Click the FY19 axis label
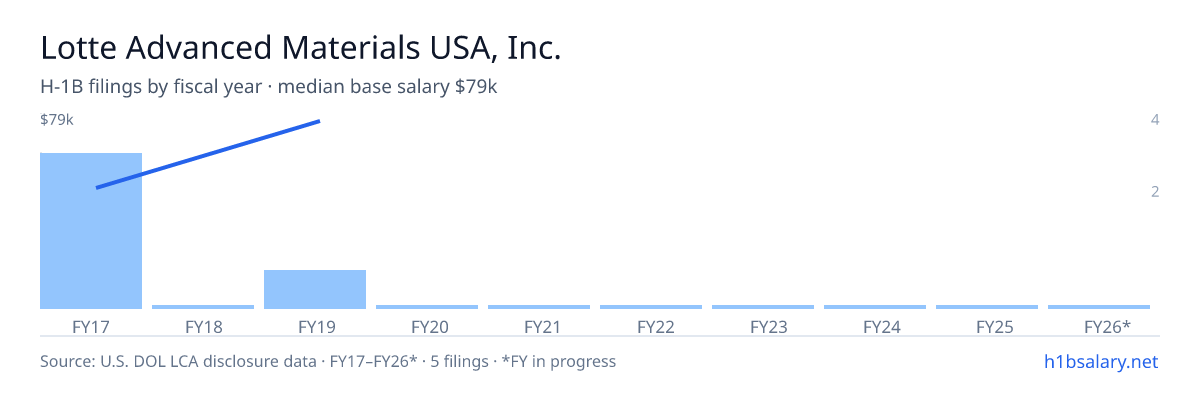1200x400 pixels. coord(315,327)
